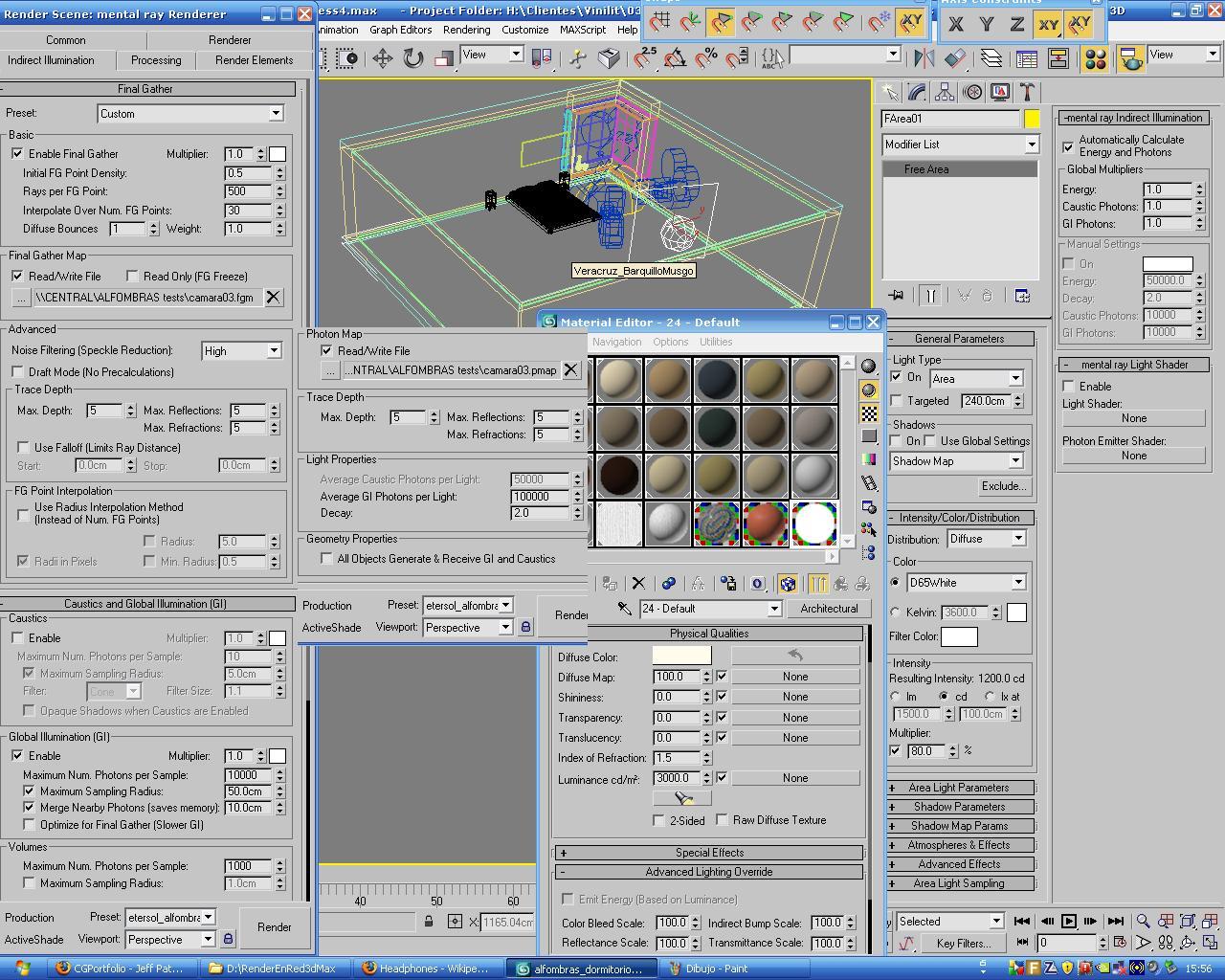Viewport: 1225px width, 980px height.
Task: Click the light Filter Color swatch
Action: tap(959, 635)
